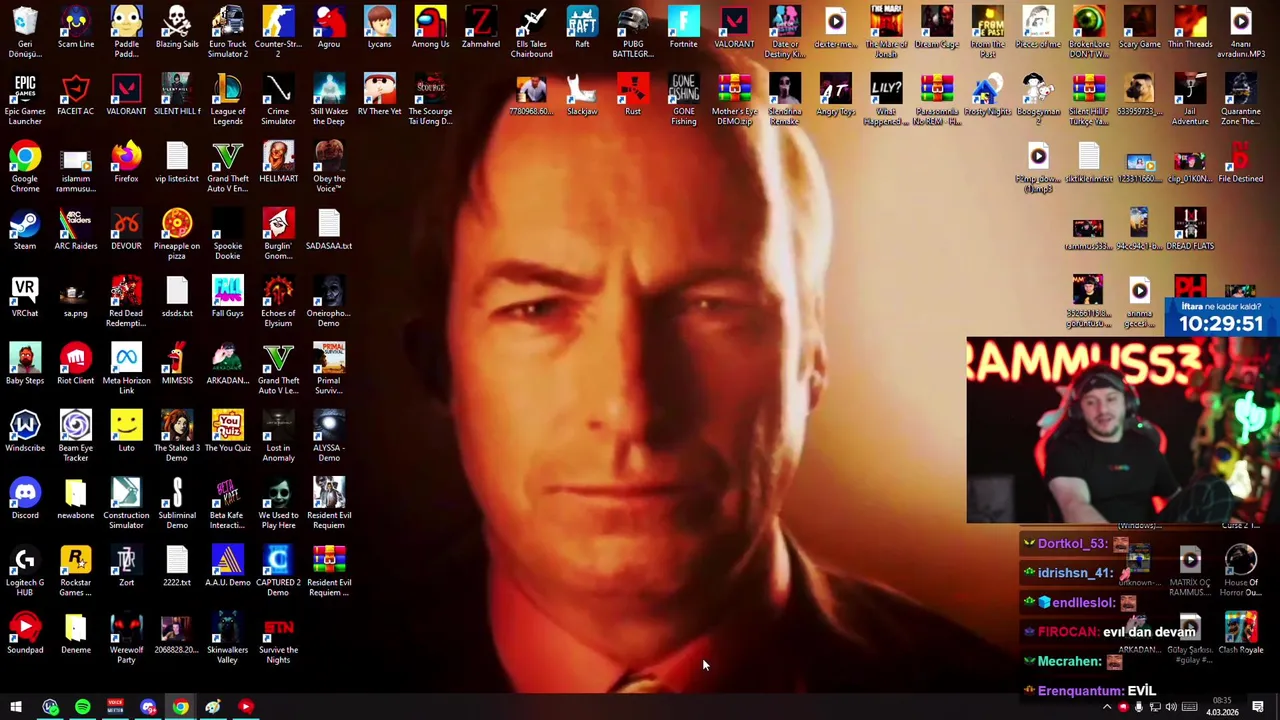Screen dimensions: 1280x720
Task: Open the Soundpad desktop shortcut
Action: pos(25,633)
